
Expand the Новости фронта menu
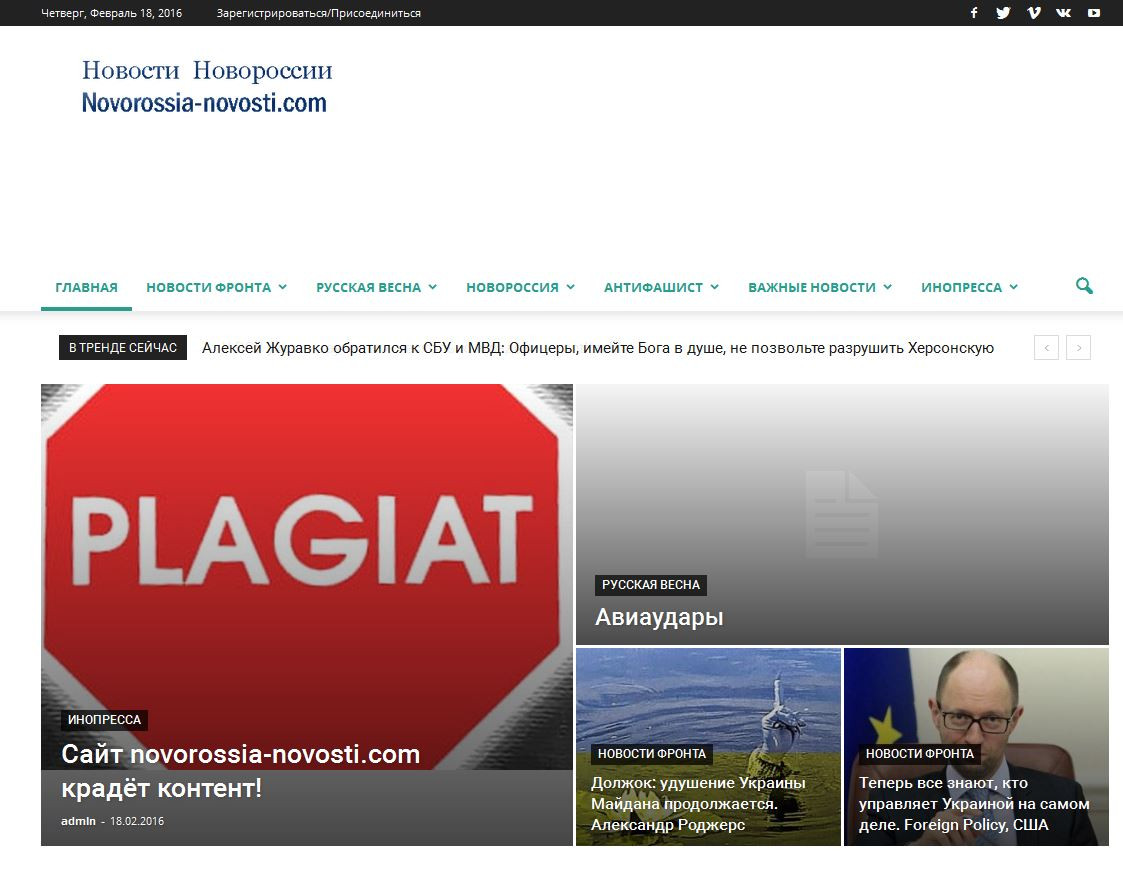pos(216,287)
